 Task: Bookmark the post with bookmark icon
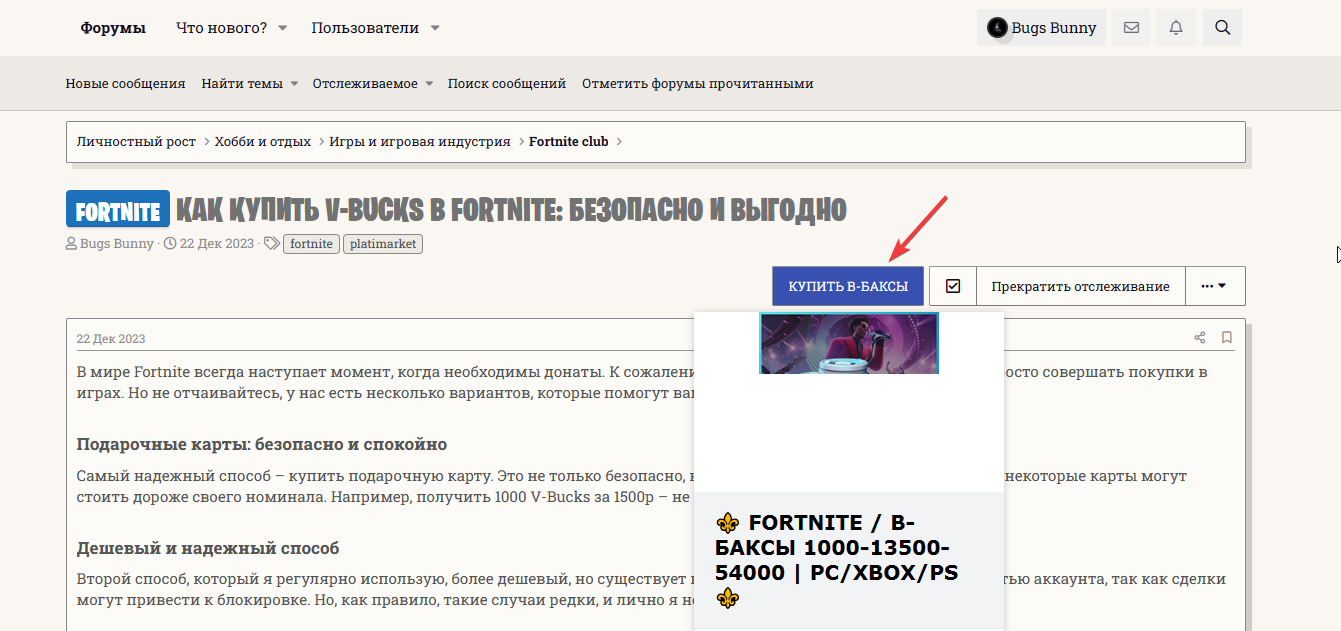1227,338
